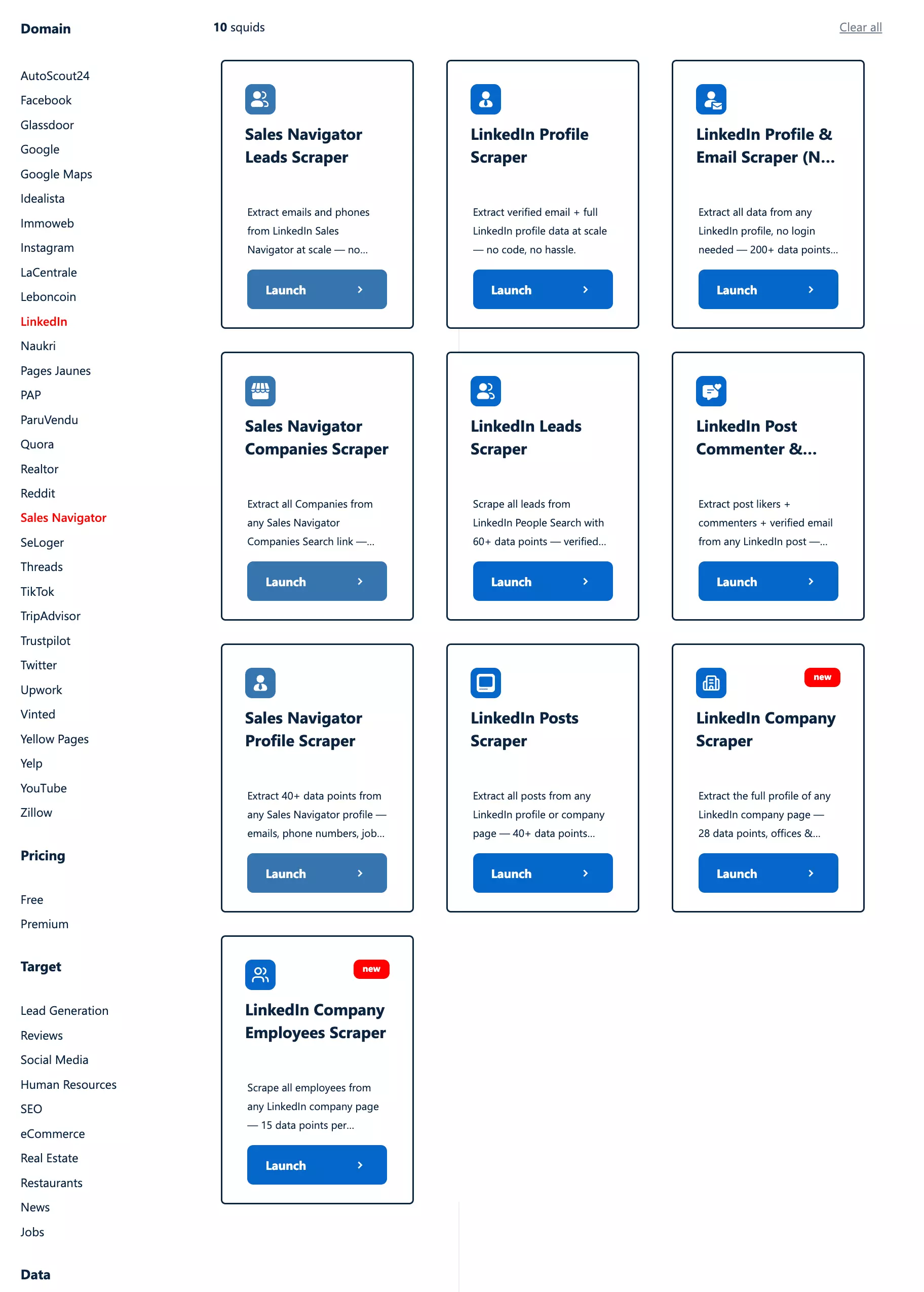
Task: Click the Sales Navigator Leads Scraper icon
Action: point(260,99)
